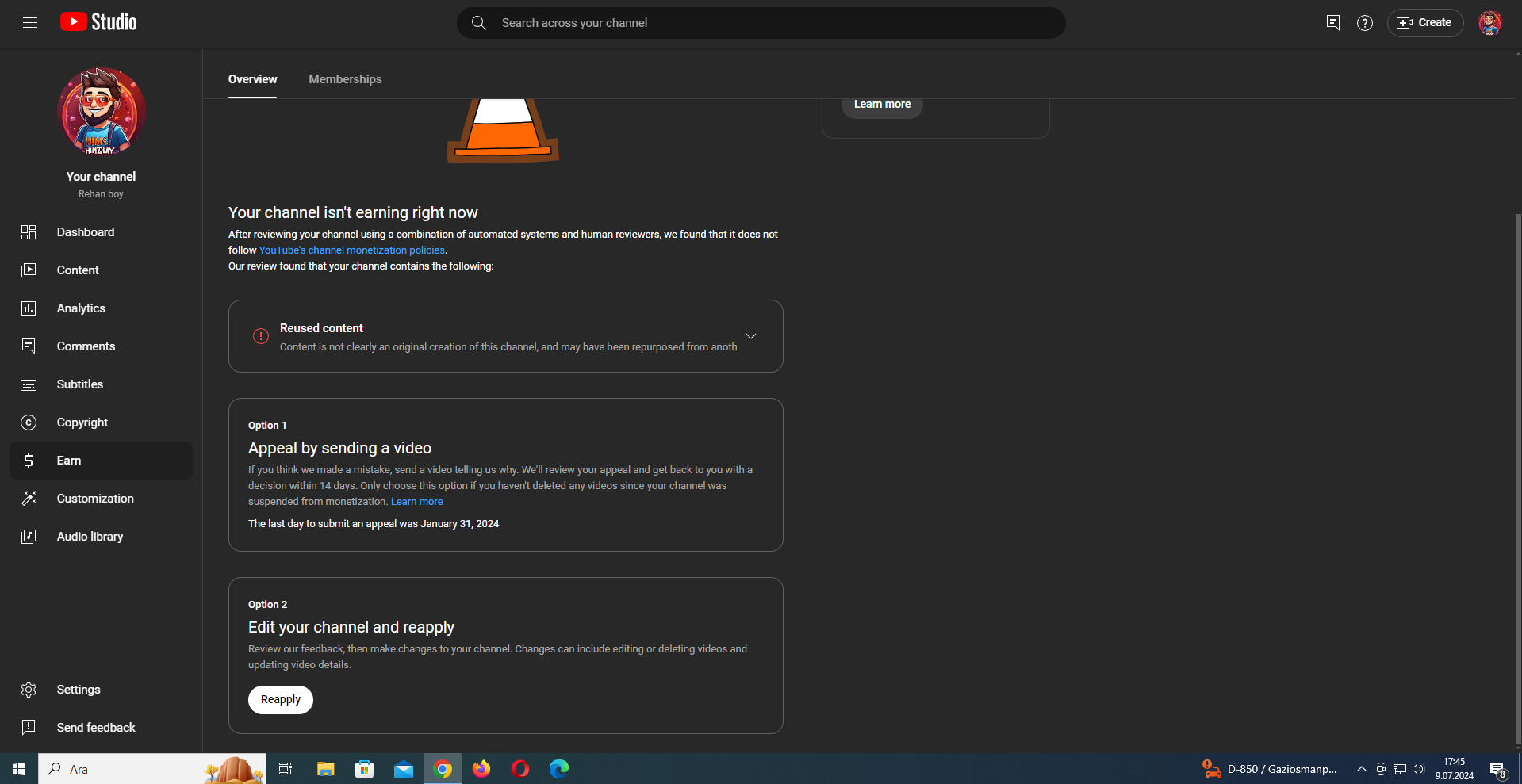1522x784 pixels.
Task: Switch to the Memberships tab
Action: [x=345, y=79]
